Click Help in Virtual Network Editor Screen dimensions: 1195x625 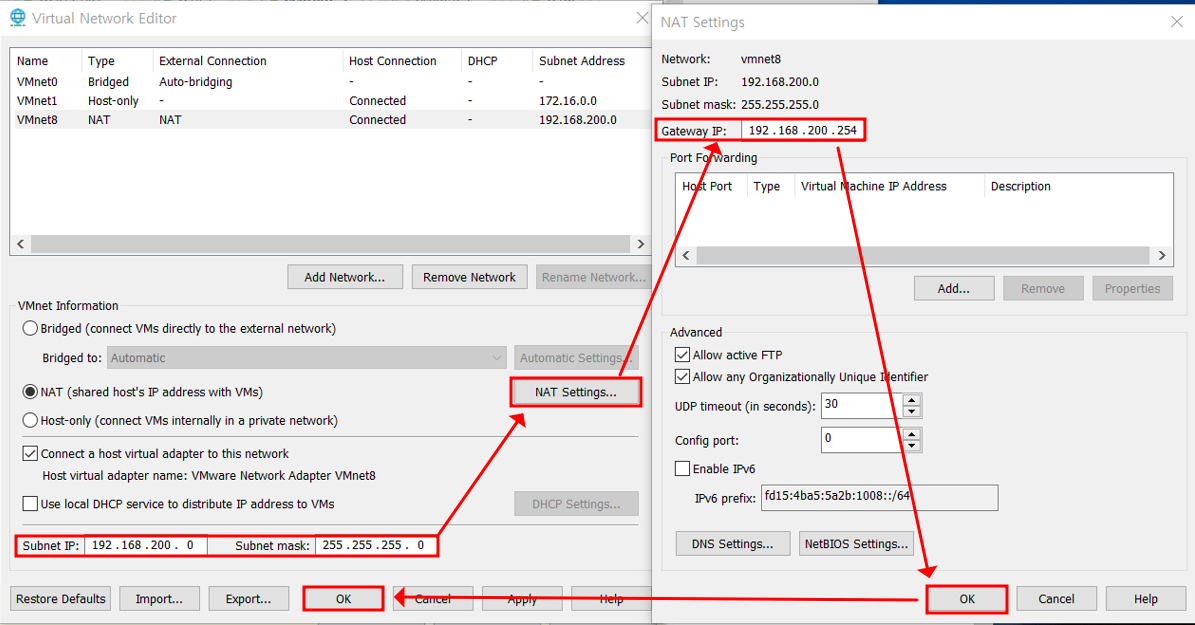(x=611, y=599)
